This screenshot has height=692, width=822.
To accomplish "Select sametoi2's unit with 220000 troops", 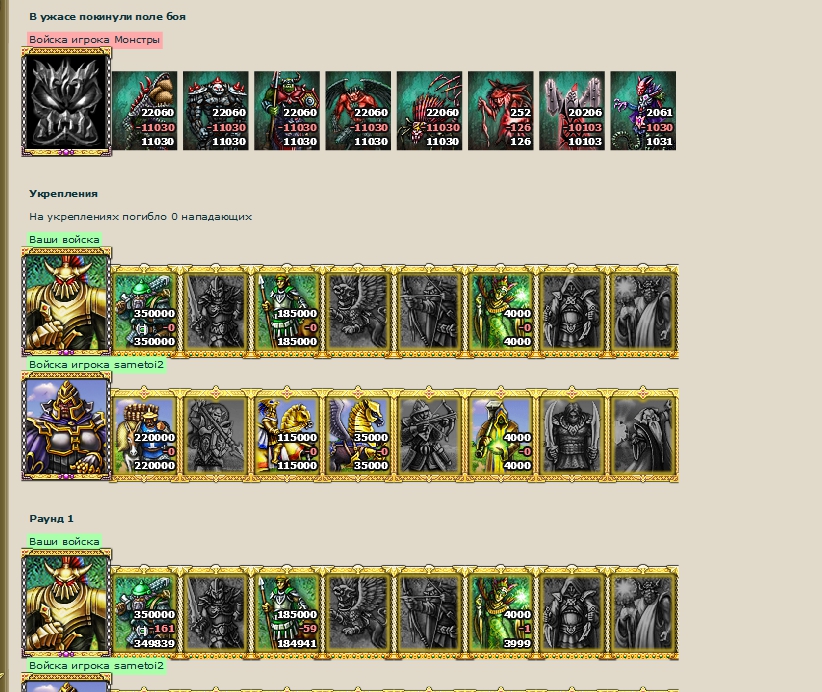I will tap(145, 436).
